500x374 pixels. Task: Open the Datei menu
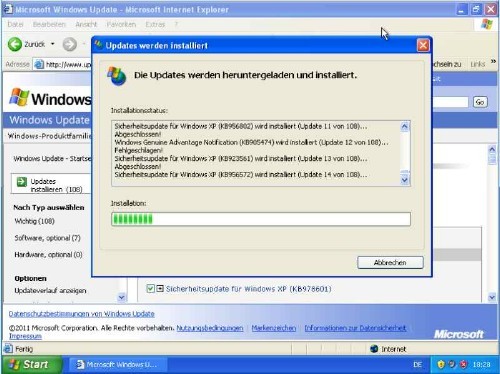[15, 24]
